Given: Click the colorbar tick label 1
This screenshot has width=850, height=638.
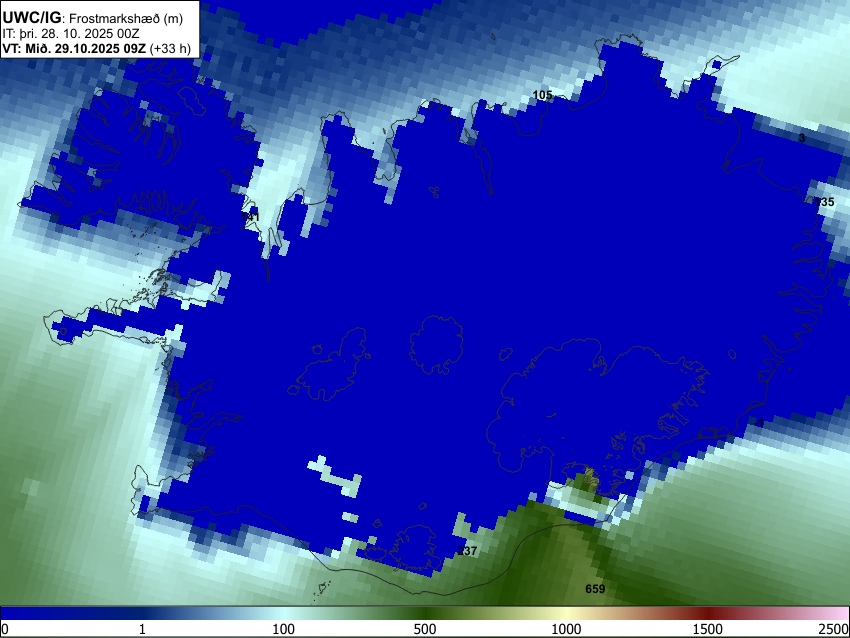Looking at the screenshot, I should pyautogui.click(x=142, y=629).
